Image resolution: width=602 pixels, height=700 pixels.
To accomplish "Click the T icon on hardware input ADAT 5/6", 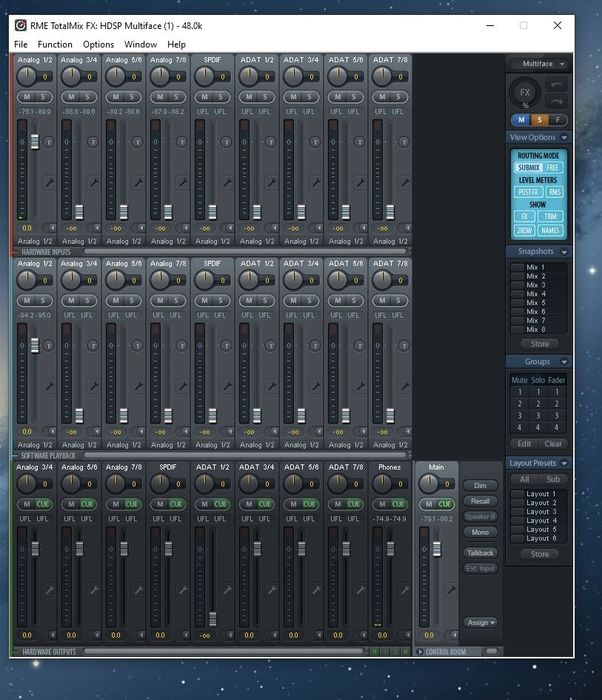I will click(360, 142).
